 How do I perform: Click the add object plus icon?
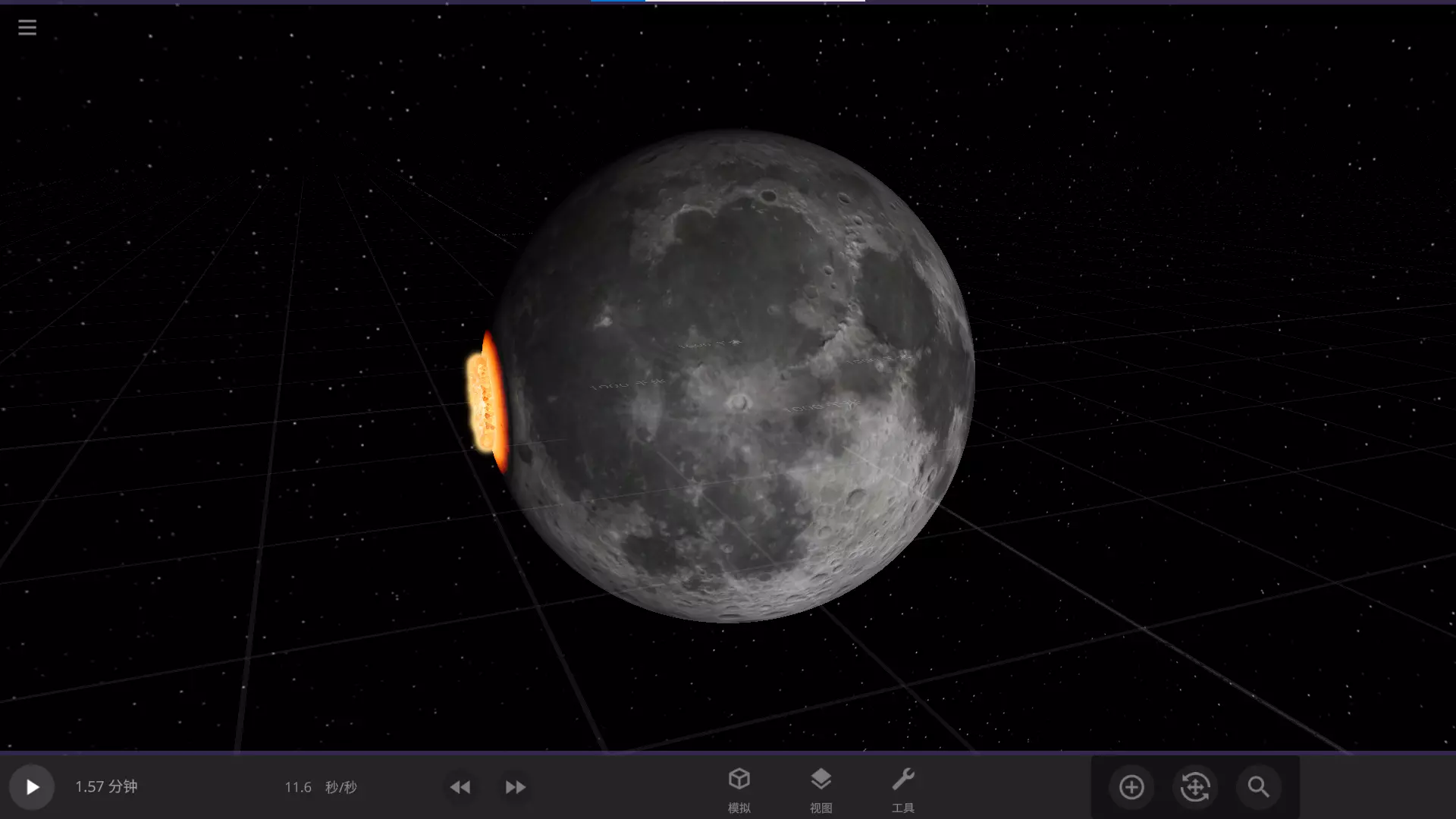click(x=1131, y=787)
